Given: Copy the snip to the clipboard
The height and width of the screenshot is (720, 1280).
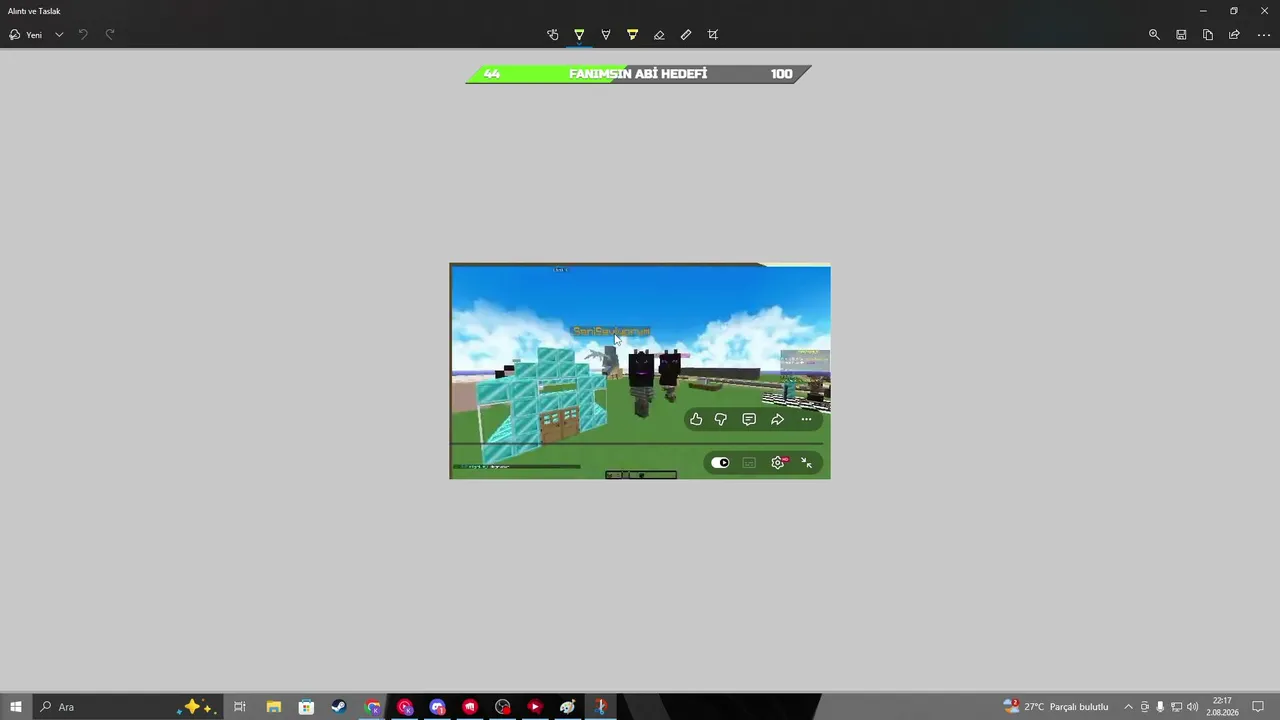Looking at the screenshot, I should tap(1208, 35).
